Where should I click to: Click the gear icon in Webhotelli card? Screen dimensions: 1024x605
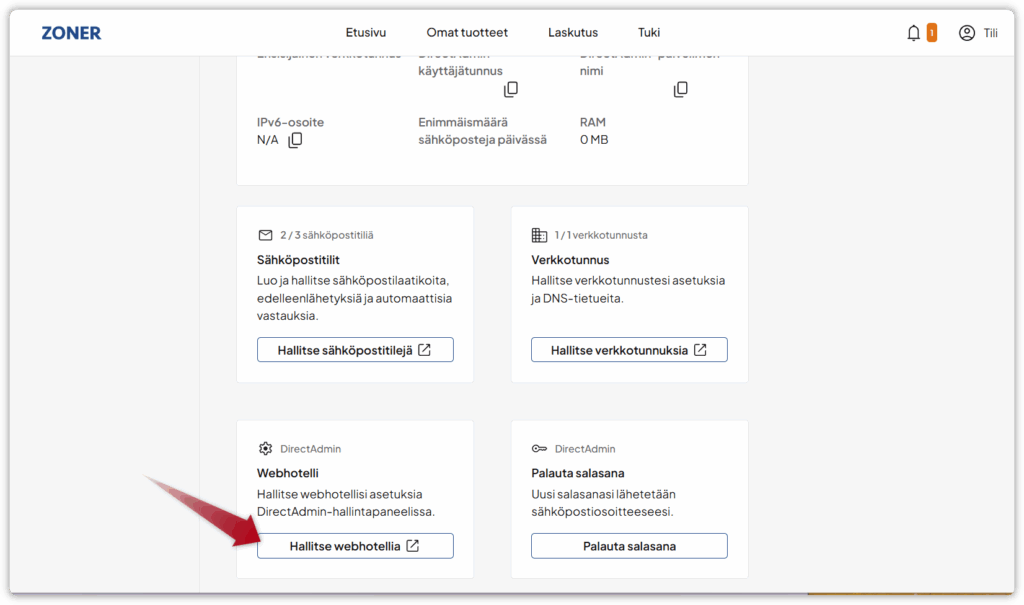click(x=265, y=449)
